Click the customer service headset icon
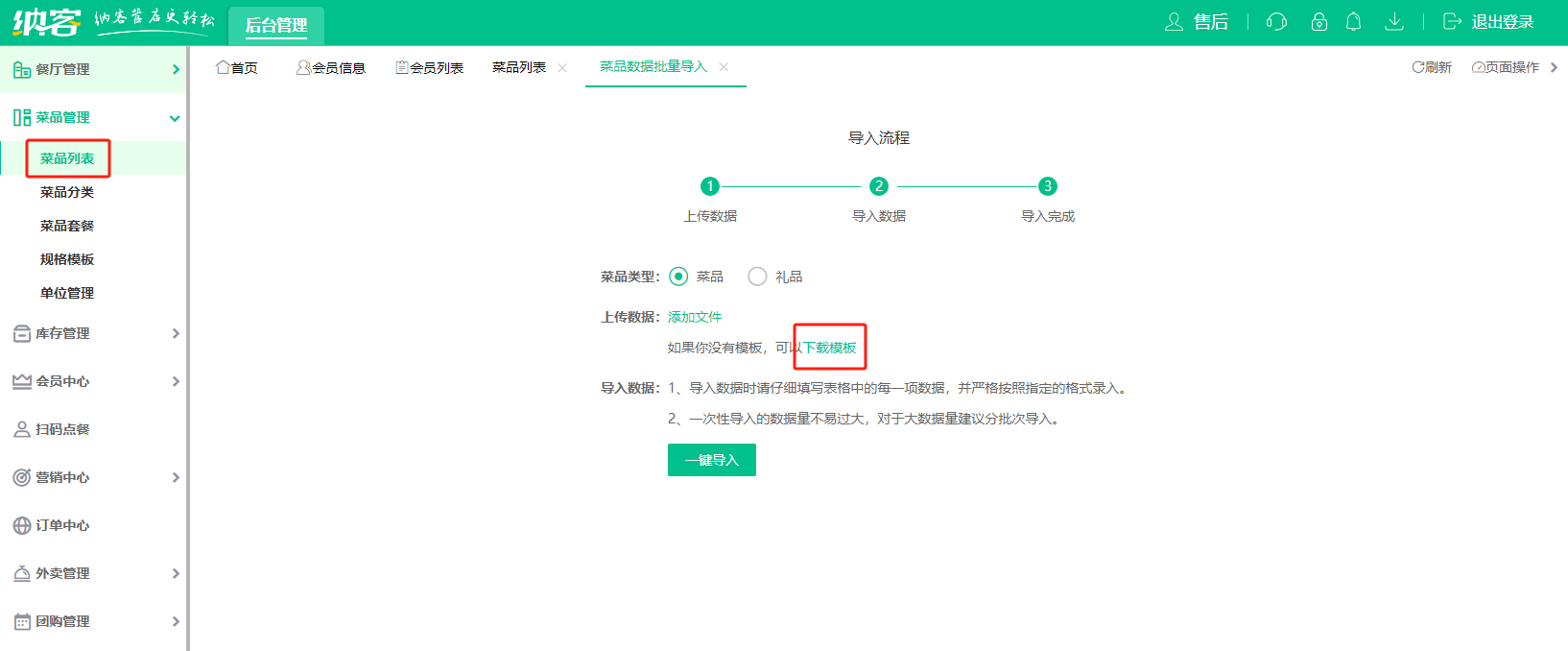Image resolution: width=1568 pixels, height=651 pixels. coord(1276,22)
